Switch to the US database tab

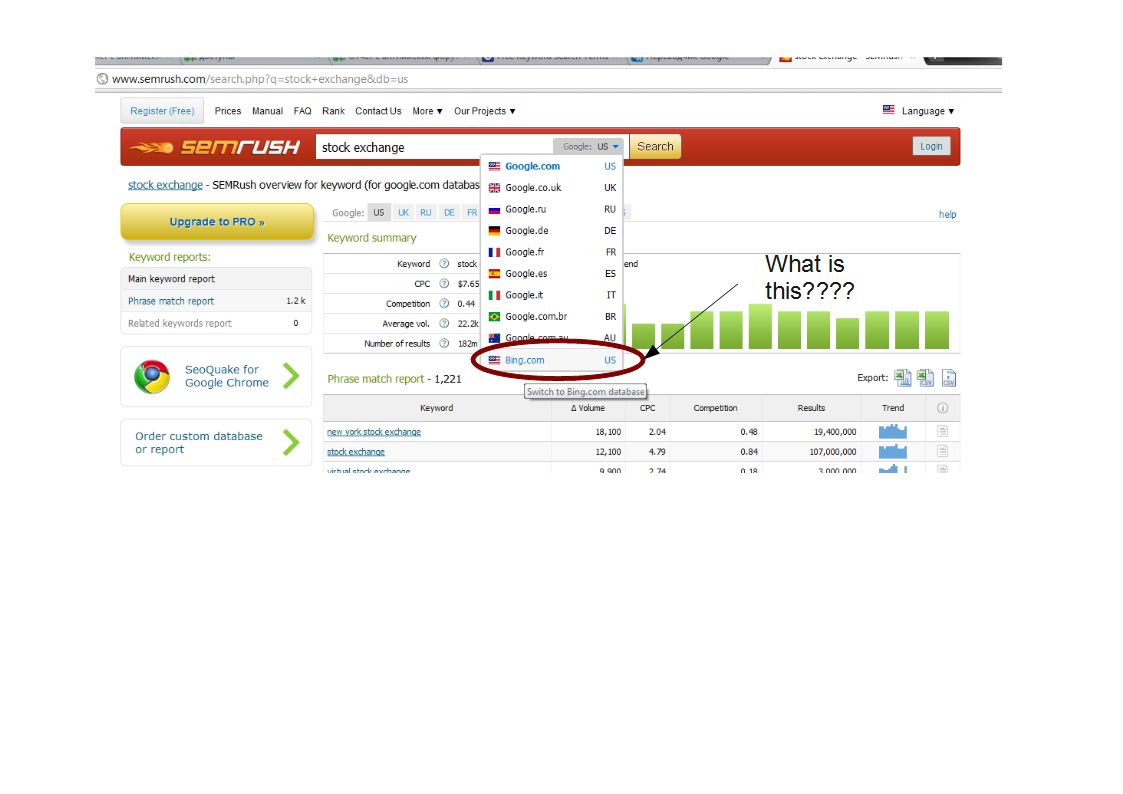(379, 213)
